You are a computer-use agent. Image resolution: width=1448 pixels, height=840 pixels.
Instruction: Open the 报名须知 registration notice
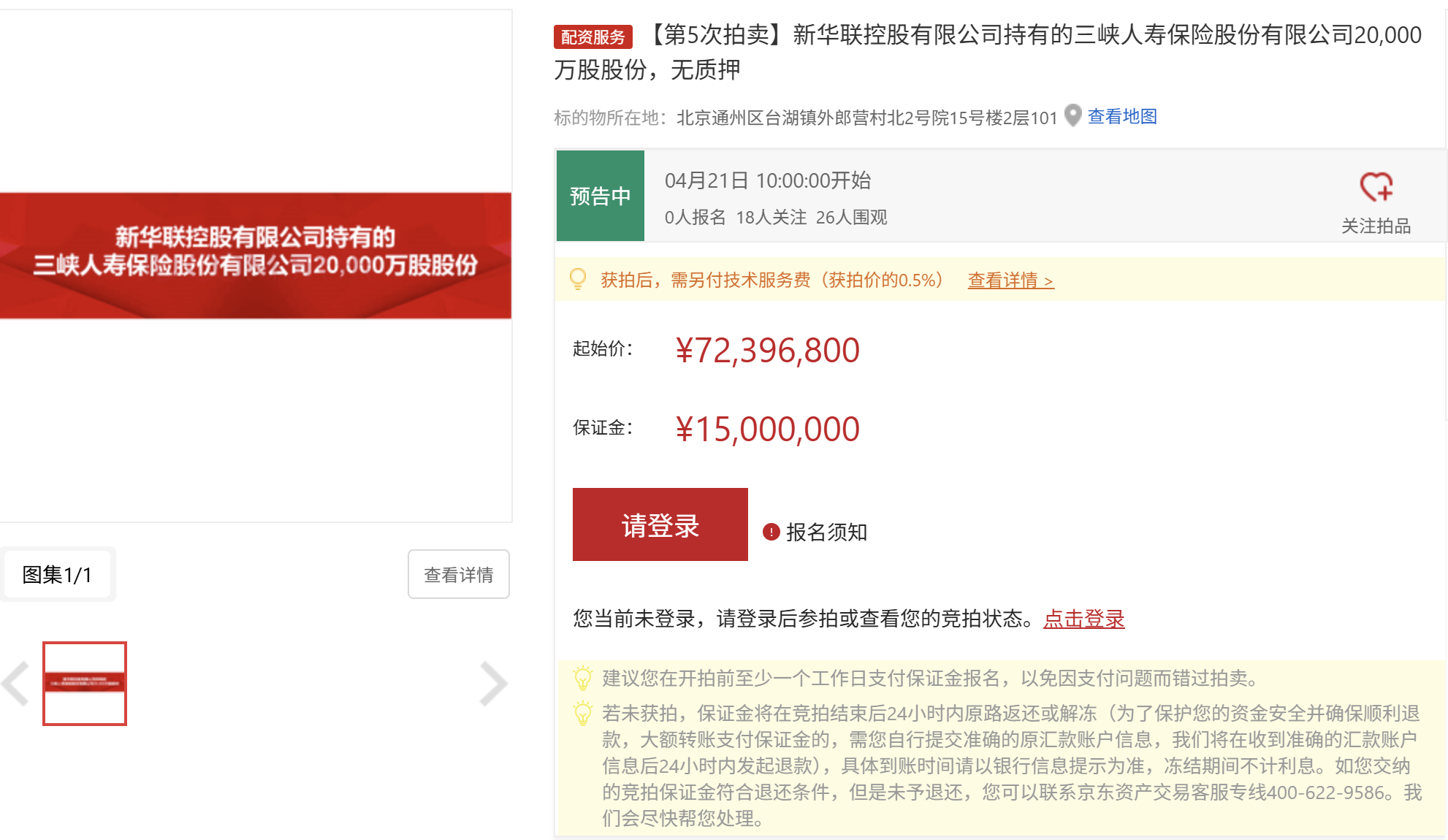[826, 532]
